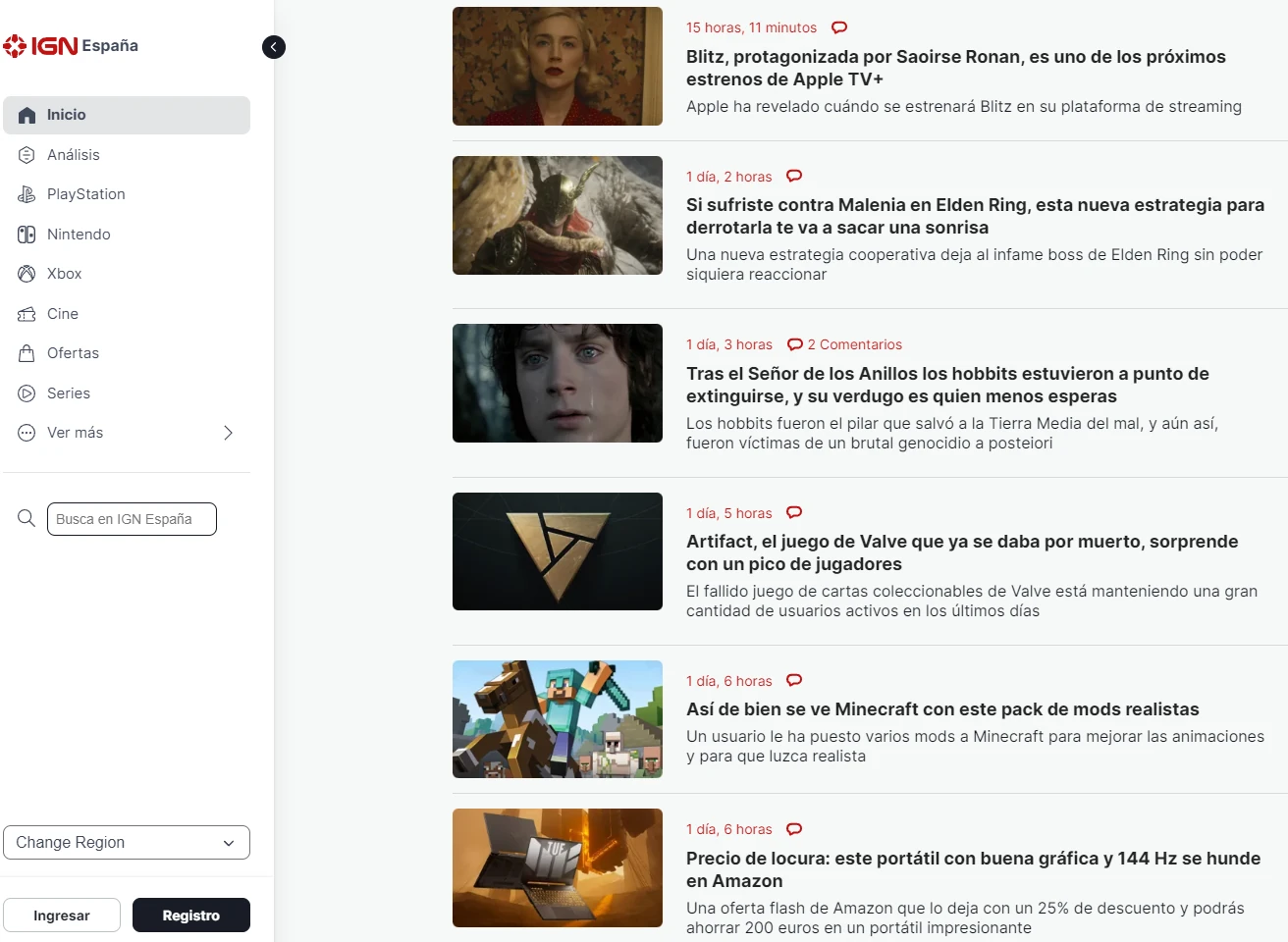
Task: Click the Cine ticket icon
Action: pos(27,314)
